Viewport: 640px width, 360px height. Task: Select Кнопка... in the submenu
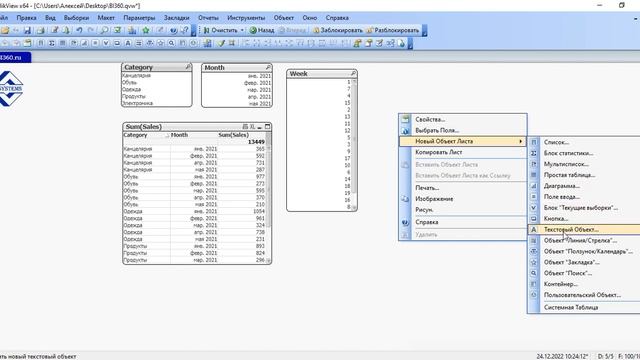[x=584, y=219]
